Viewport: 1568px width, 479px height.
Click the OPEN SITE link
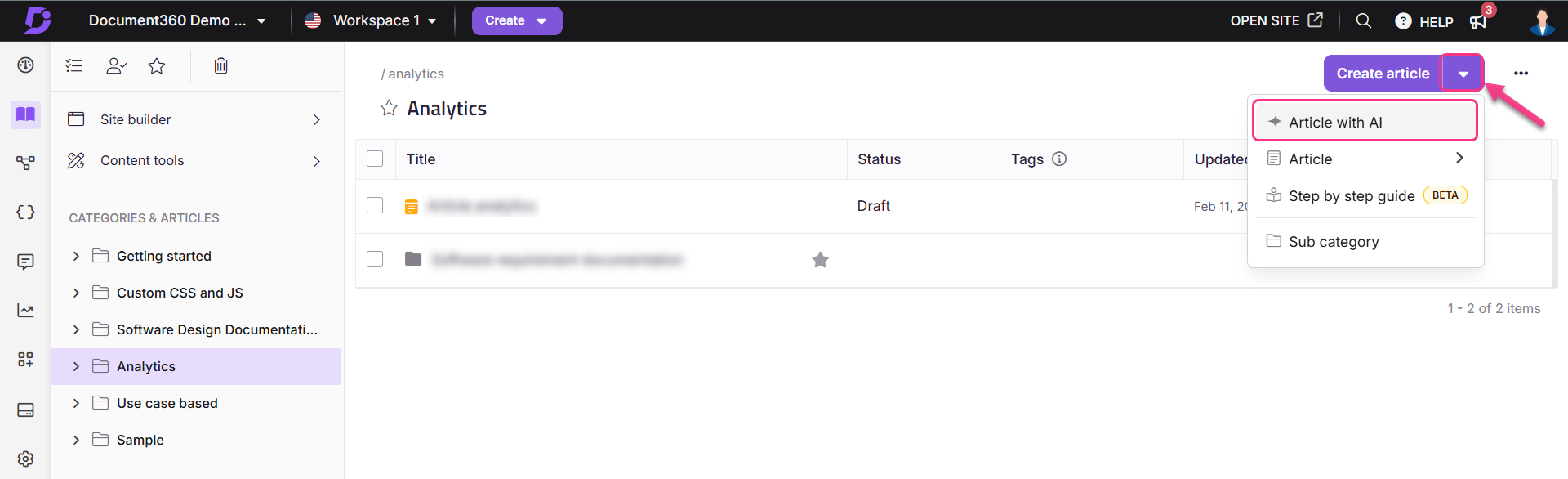[1276, 20]
